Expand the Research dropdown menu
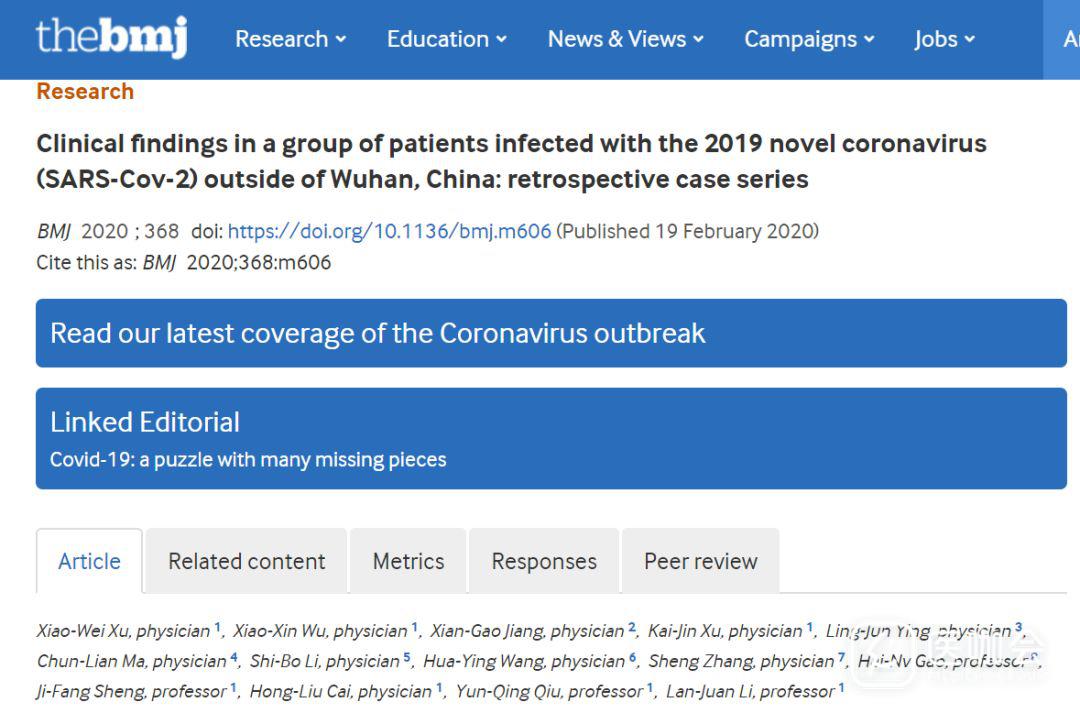 coord(290,39)
